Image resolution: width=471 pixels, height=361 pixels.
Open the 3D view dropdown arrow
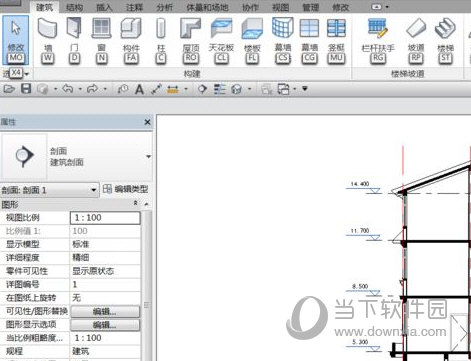(x=249, y=89)
